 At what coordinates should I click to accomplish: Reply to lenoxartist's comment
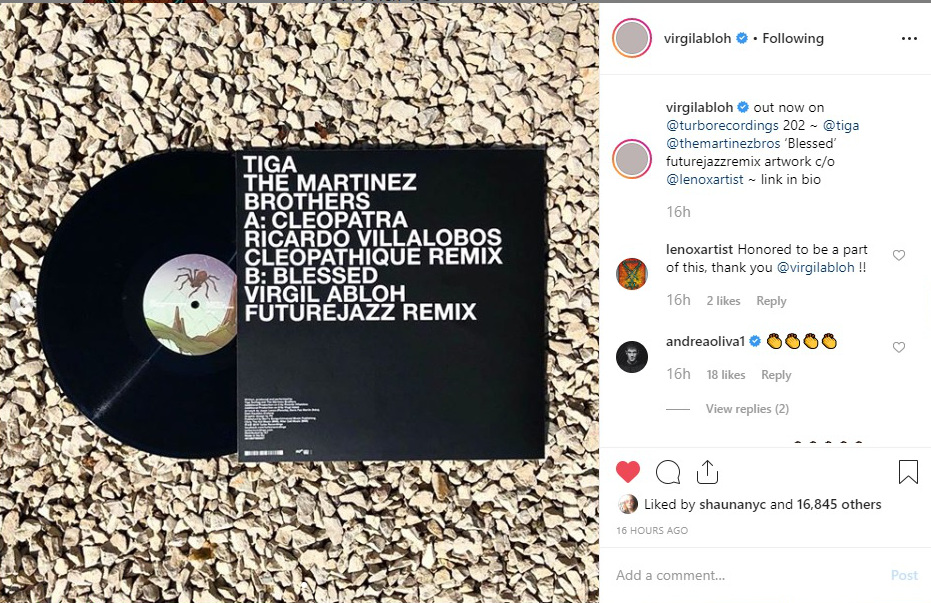771,301
